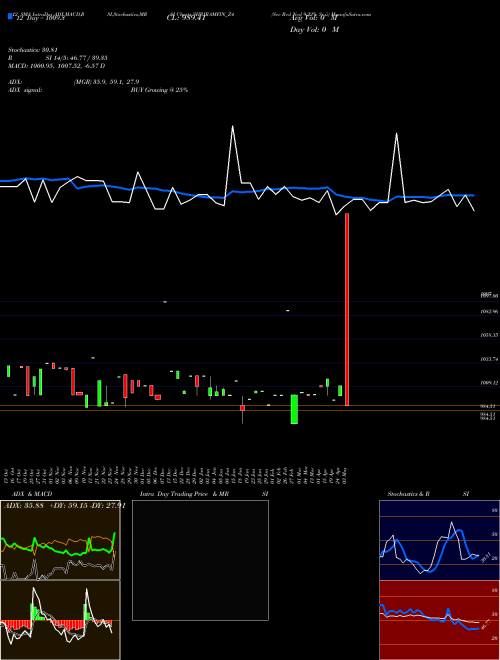Image resolution: width=500 pixels, height=660 pixels.
Task: Click the 1082.96 price level label
Action: click(x=489, y=312)
